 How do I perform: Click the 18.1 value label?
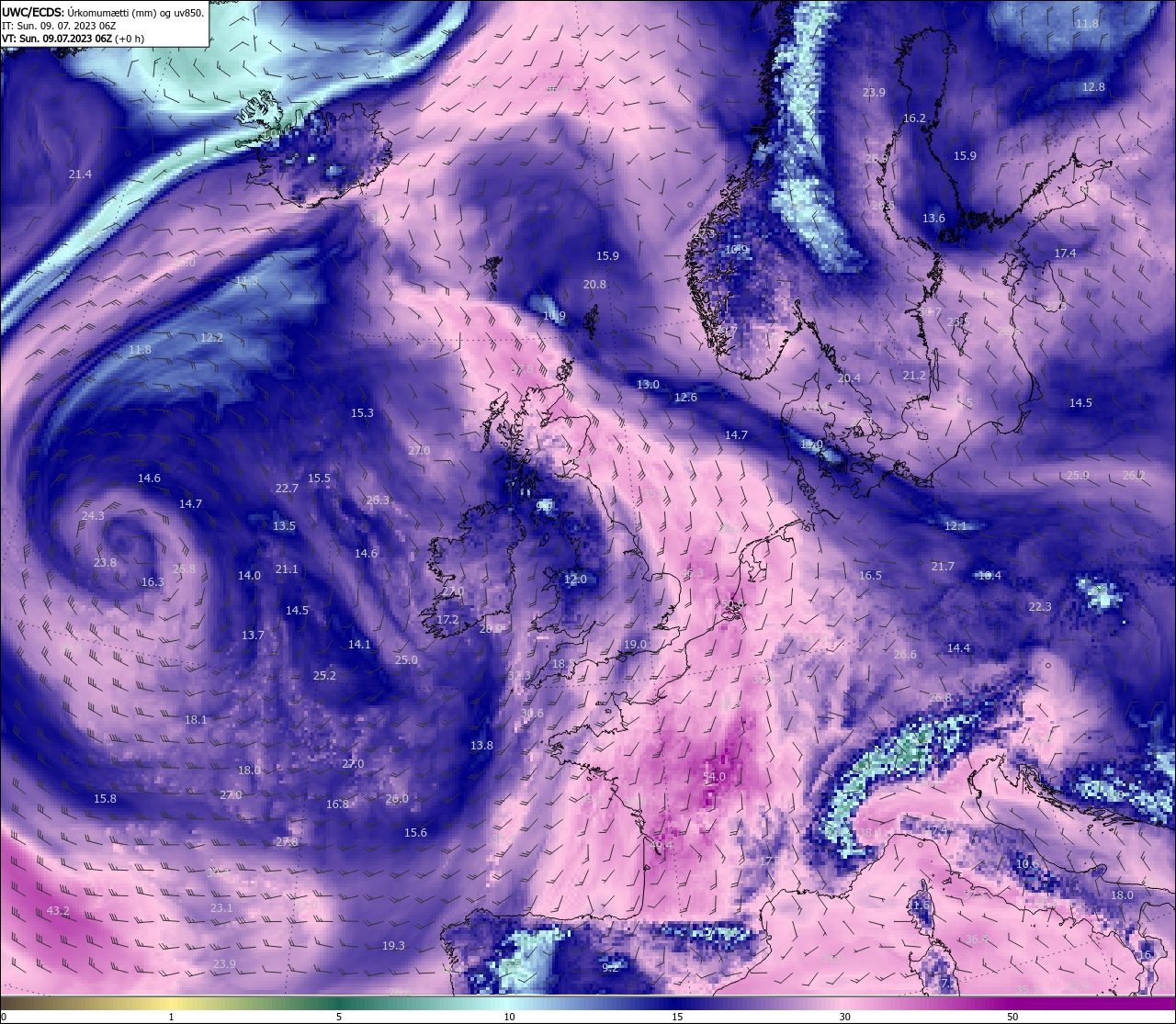[x=196, y=720]
